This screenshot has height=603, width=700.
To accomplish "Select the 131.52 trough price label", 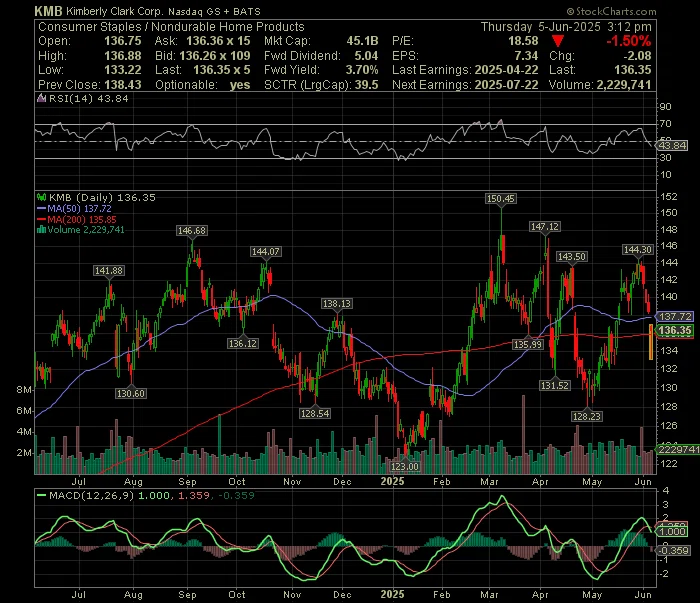I will (x=554, y=385).
